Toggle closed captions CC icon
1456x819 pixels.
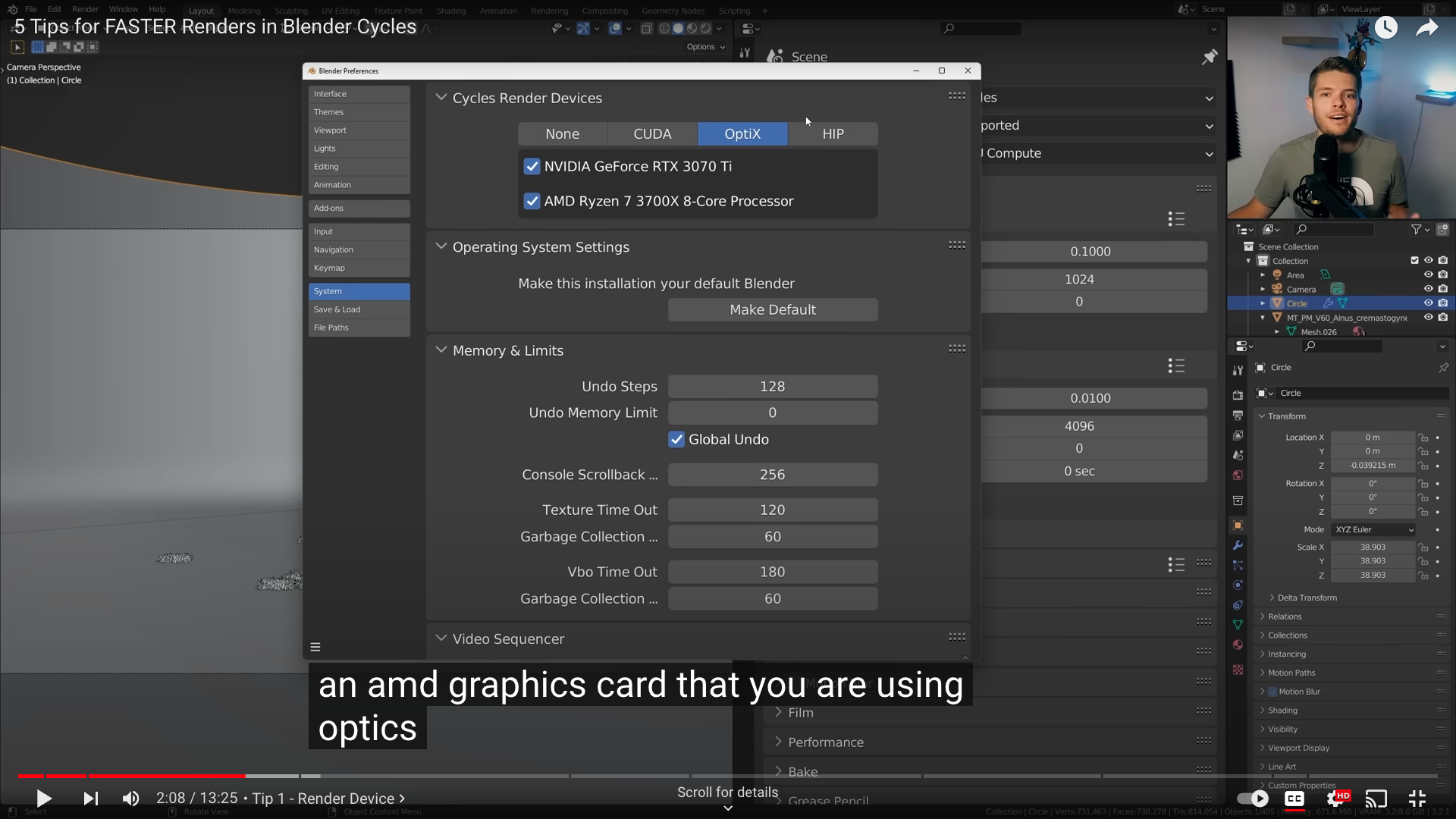1294,799
